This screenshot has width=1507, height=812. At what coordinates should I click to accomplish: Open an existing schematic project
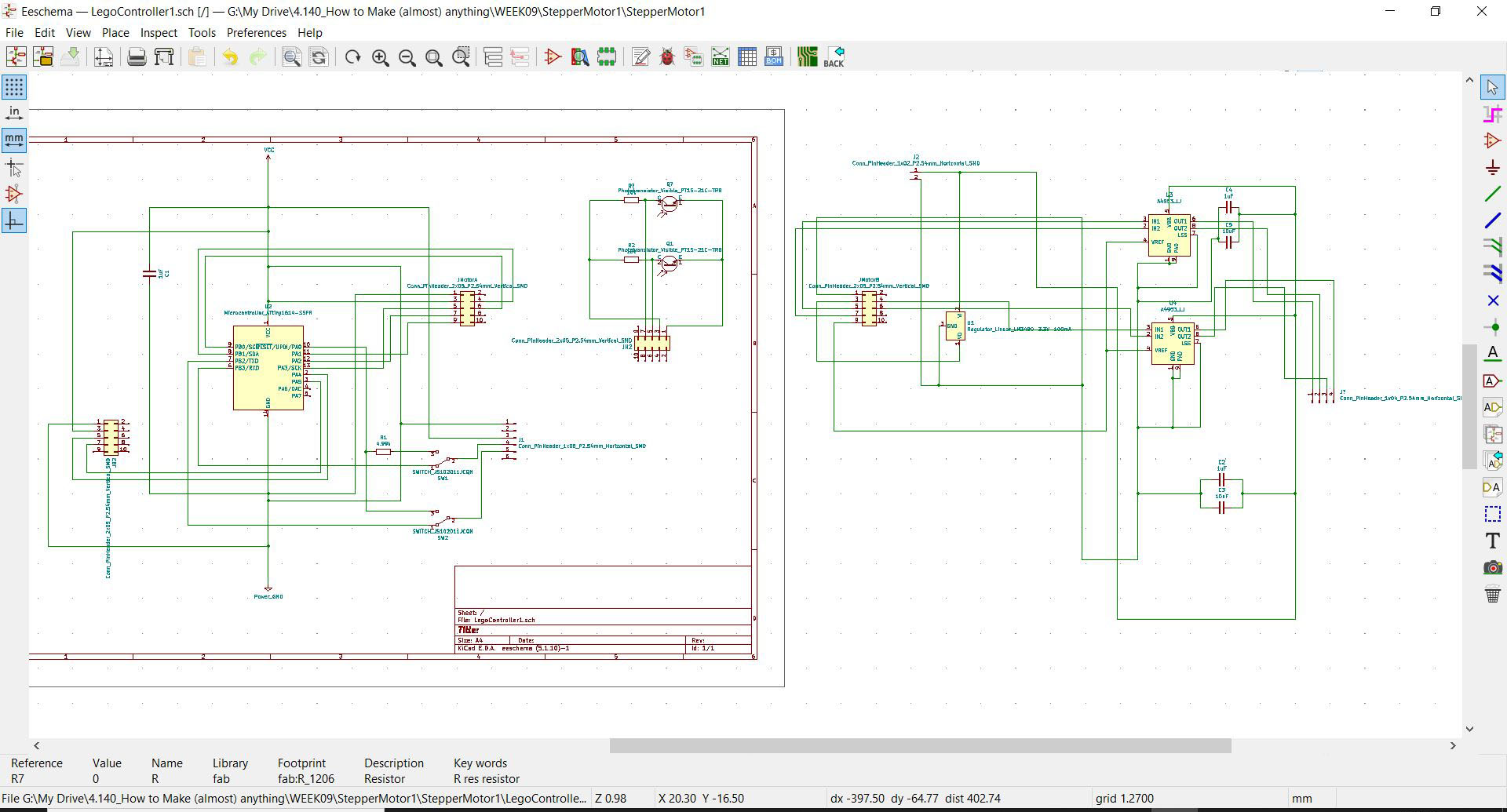(x=43, y=56)
